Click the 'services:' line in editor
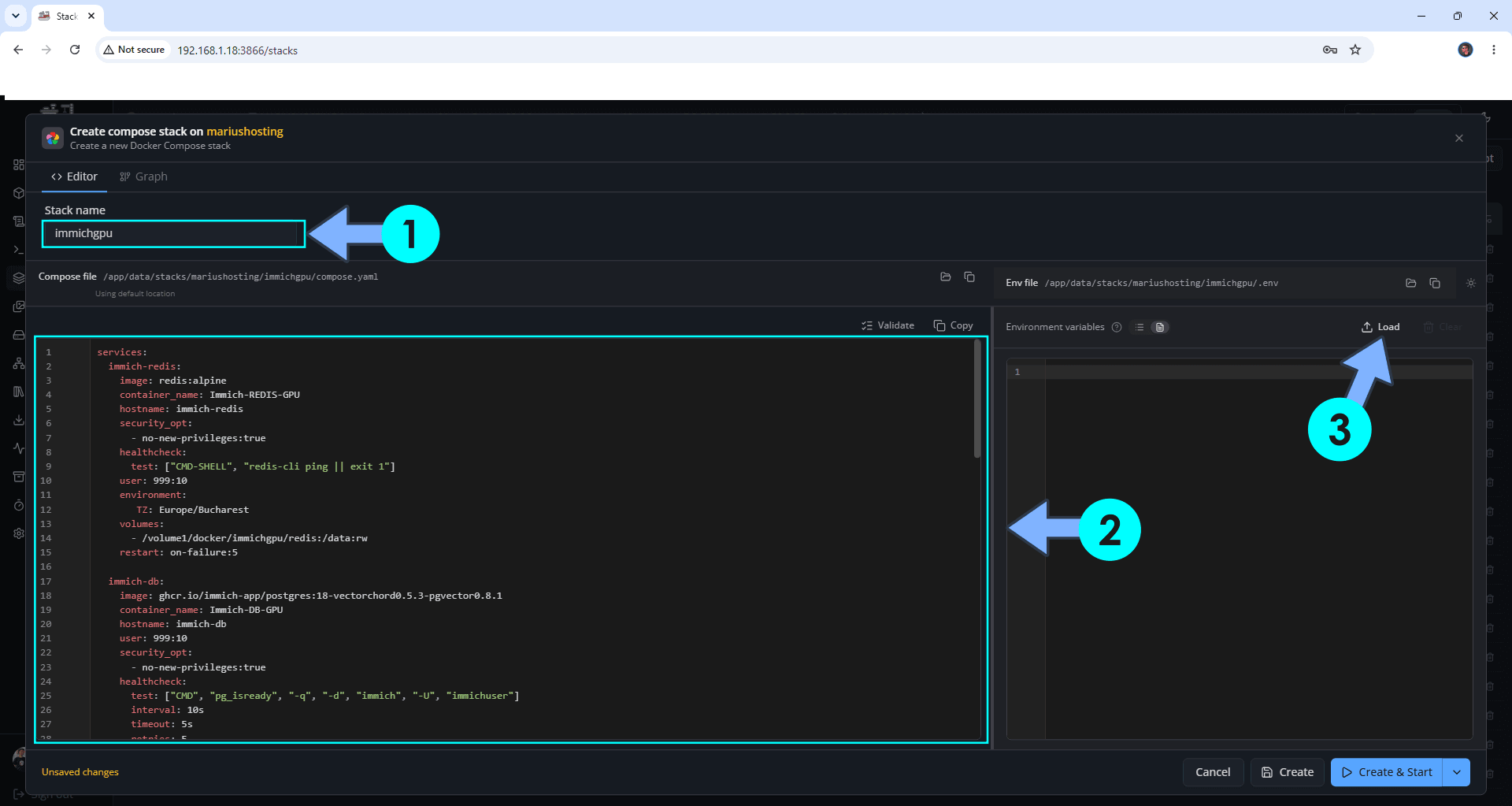Image resolution: width=1512 pixels, height=806 pixels. click(x=122, y=352)
